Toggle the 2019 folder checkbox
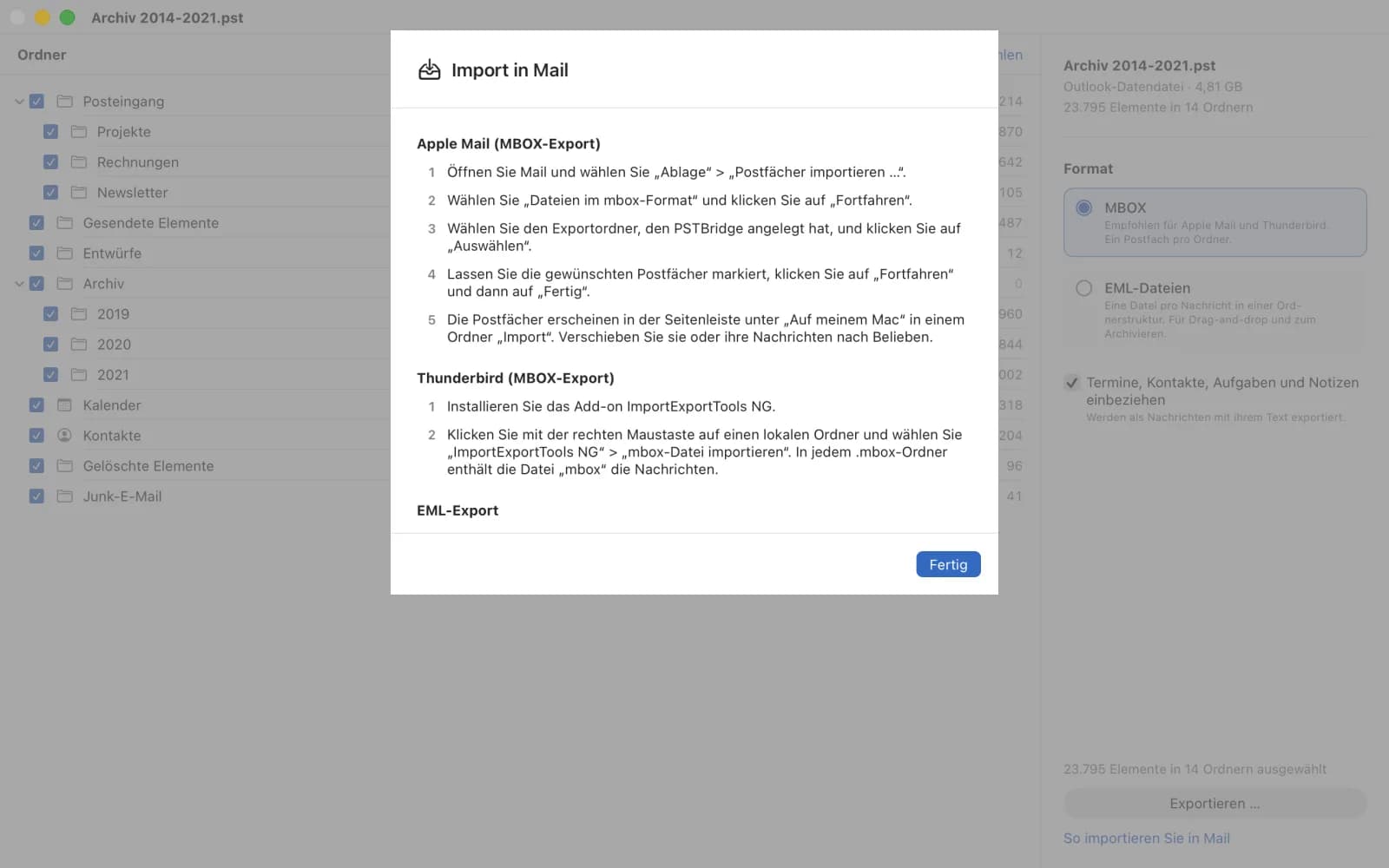Viewport: 1389px width, 868px height. tap(50, 314)
